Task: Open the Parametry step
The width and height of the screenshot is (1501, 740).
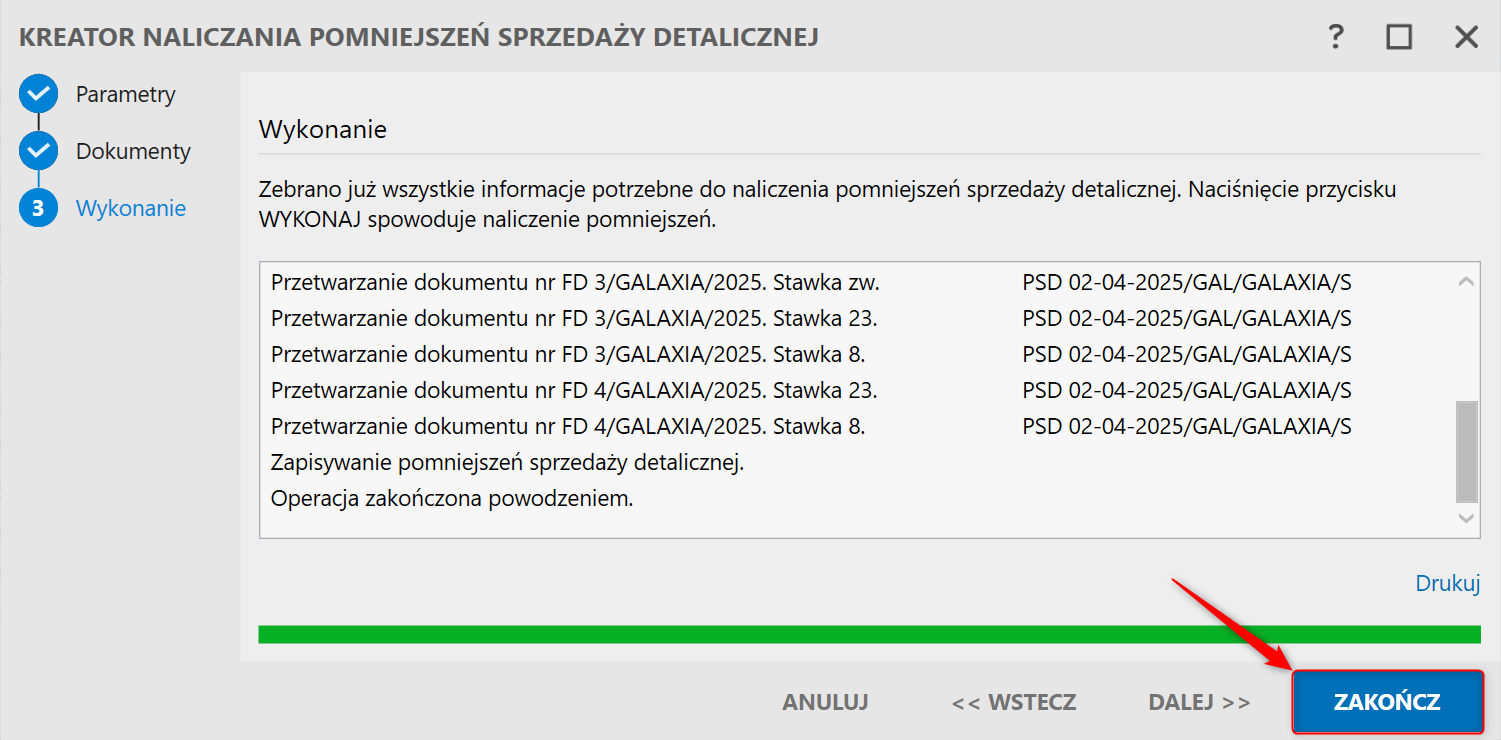Action: [x=126, y=95]
